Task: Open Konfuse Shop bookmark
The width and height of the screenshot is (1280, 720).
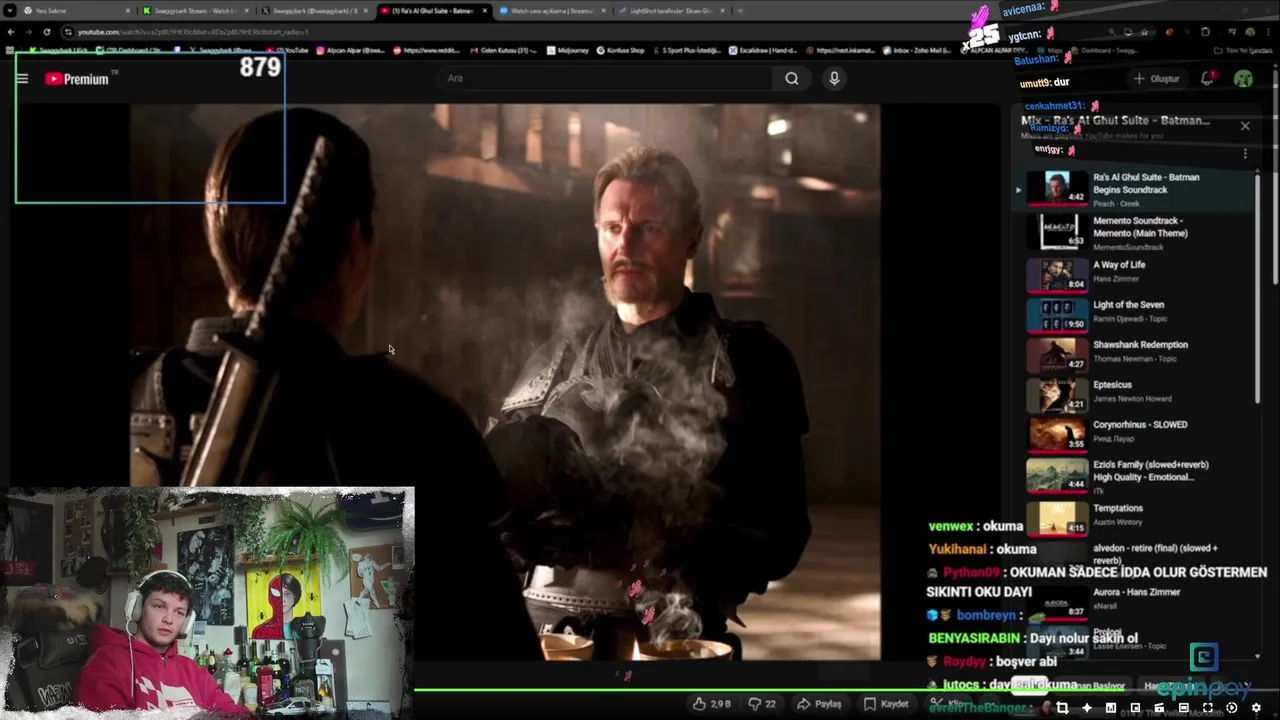Action: point(621,50)
